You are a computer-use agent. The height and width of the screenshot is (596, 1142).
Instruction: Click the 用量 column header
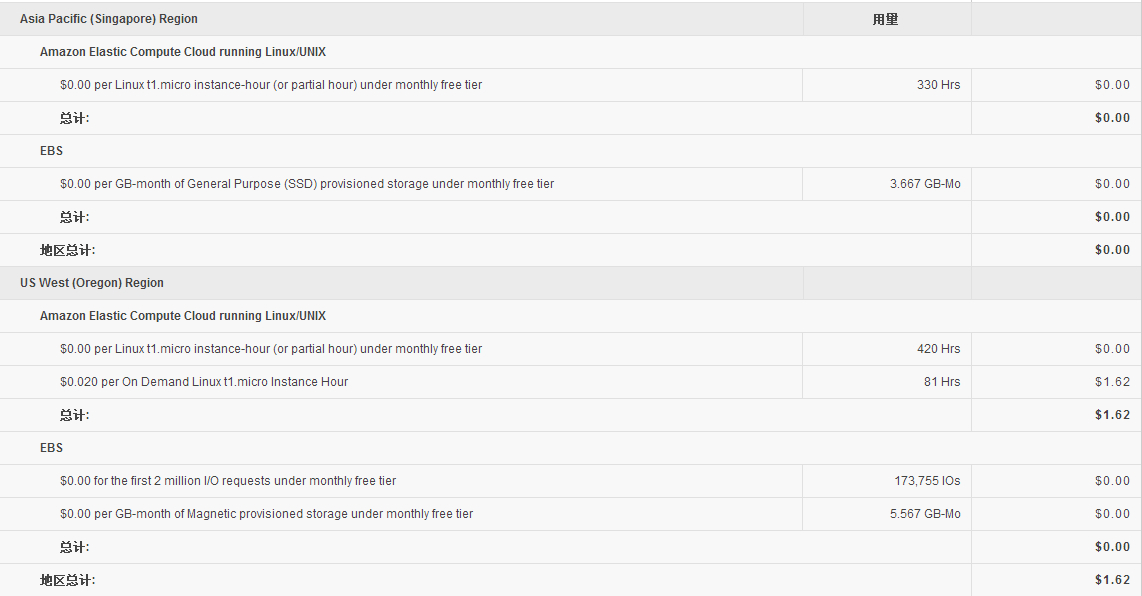pos(886,20)
